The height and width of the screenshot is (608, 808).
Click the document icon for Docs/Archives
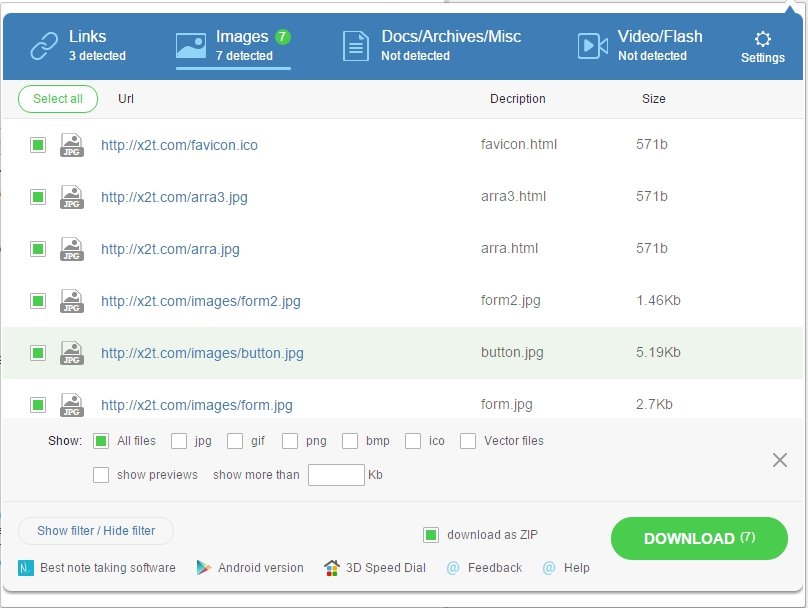356,46
